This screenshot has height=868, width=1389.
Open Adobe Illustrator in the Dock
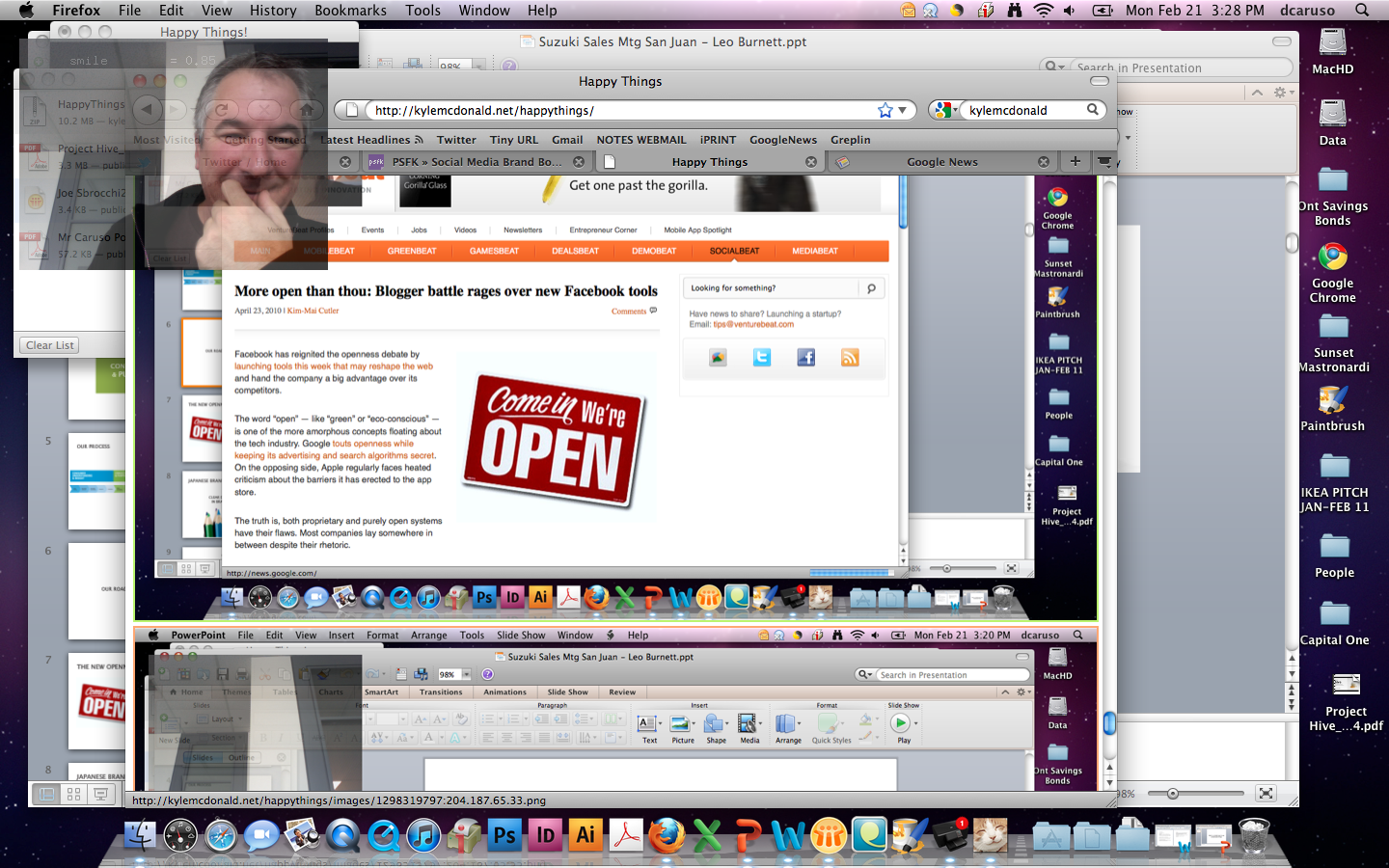[x=586, y=835]
